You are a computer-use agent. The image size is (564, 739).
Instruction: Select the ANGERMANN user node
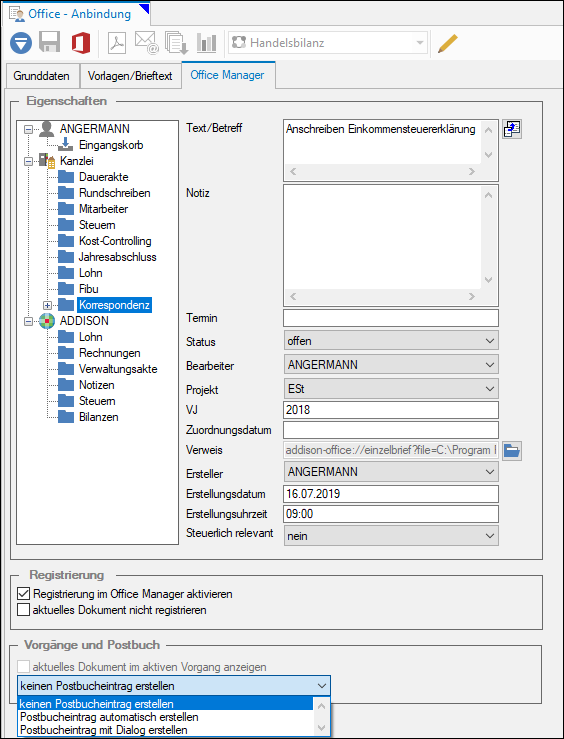click(x=95, y=129)
